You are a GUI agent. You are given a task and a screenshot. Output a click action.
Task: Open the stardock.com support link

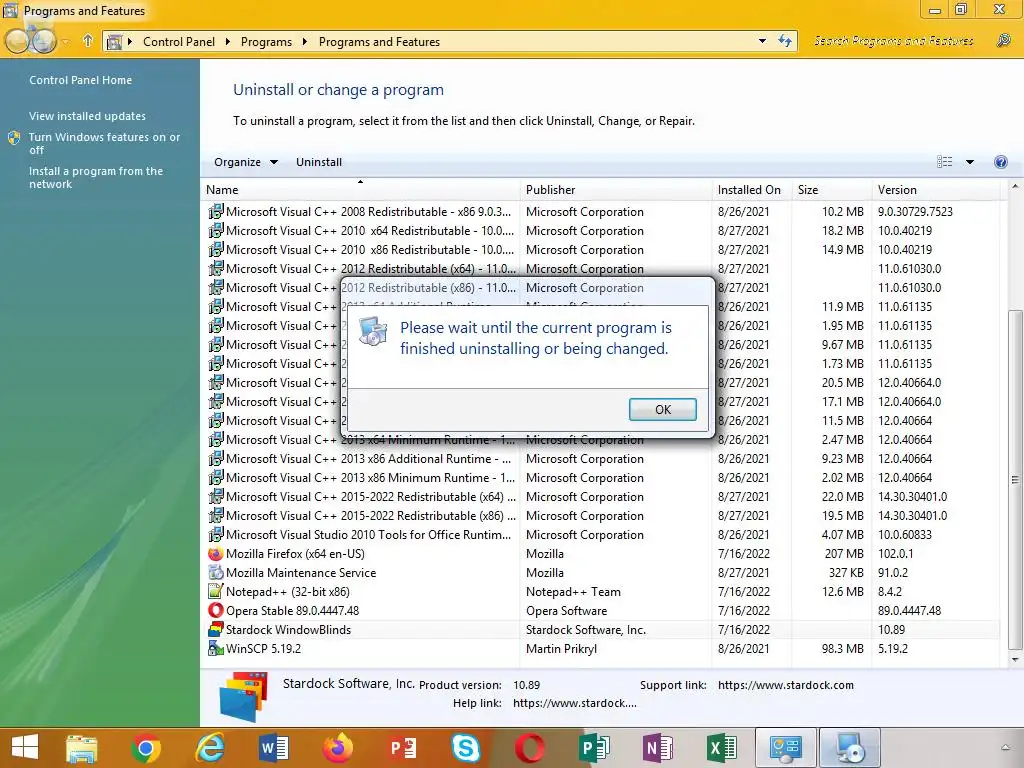click(786, 685)
